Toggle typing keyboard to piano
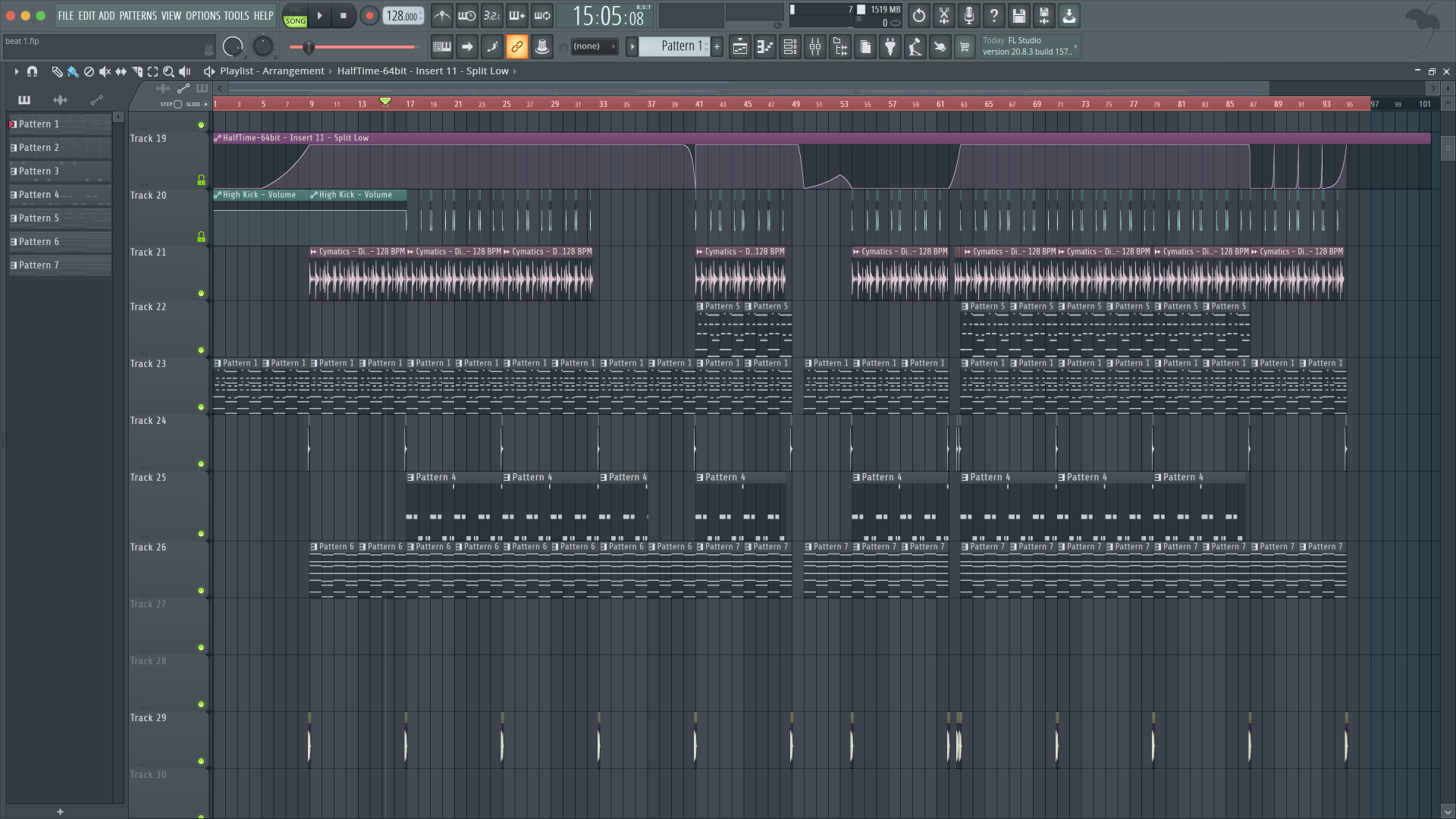The image size is (1456, 819). coord(442,47)
